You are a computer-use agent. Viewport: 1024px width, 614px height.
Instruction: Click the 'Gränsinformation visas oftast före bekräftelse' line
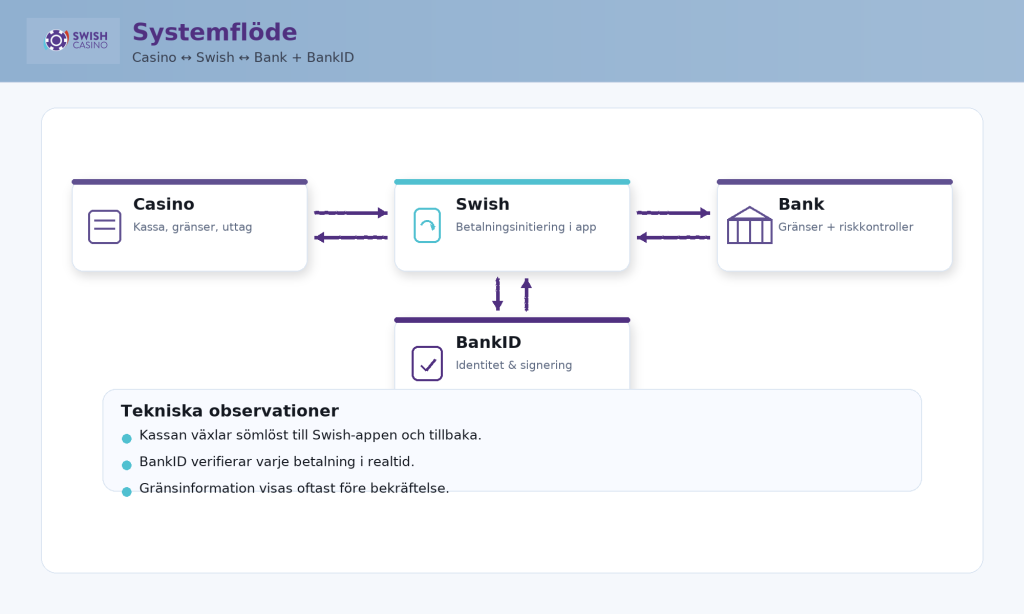(x=294, y=488)
